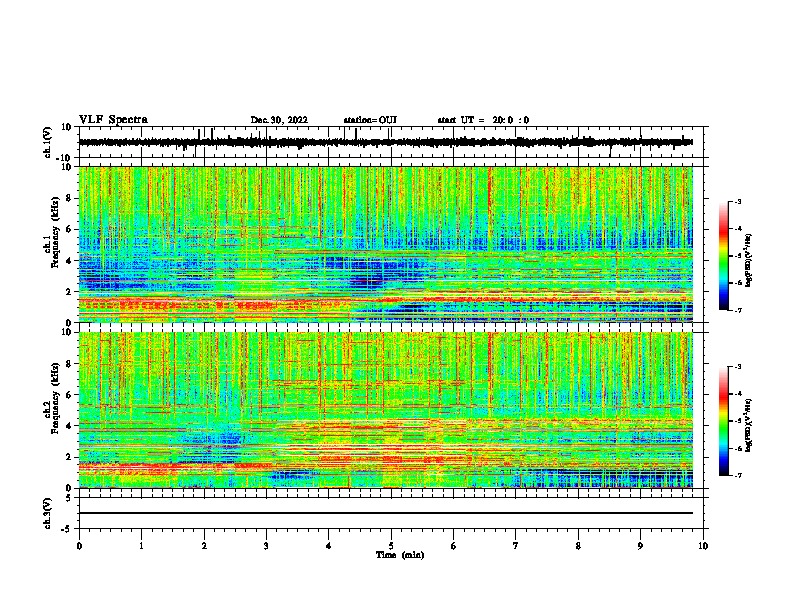Image resolution: width=792 pixels, height=612 pixels.
Task: Click time axis tick label "5"
Action: coord(391,546)
